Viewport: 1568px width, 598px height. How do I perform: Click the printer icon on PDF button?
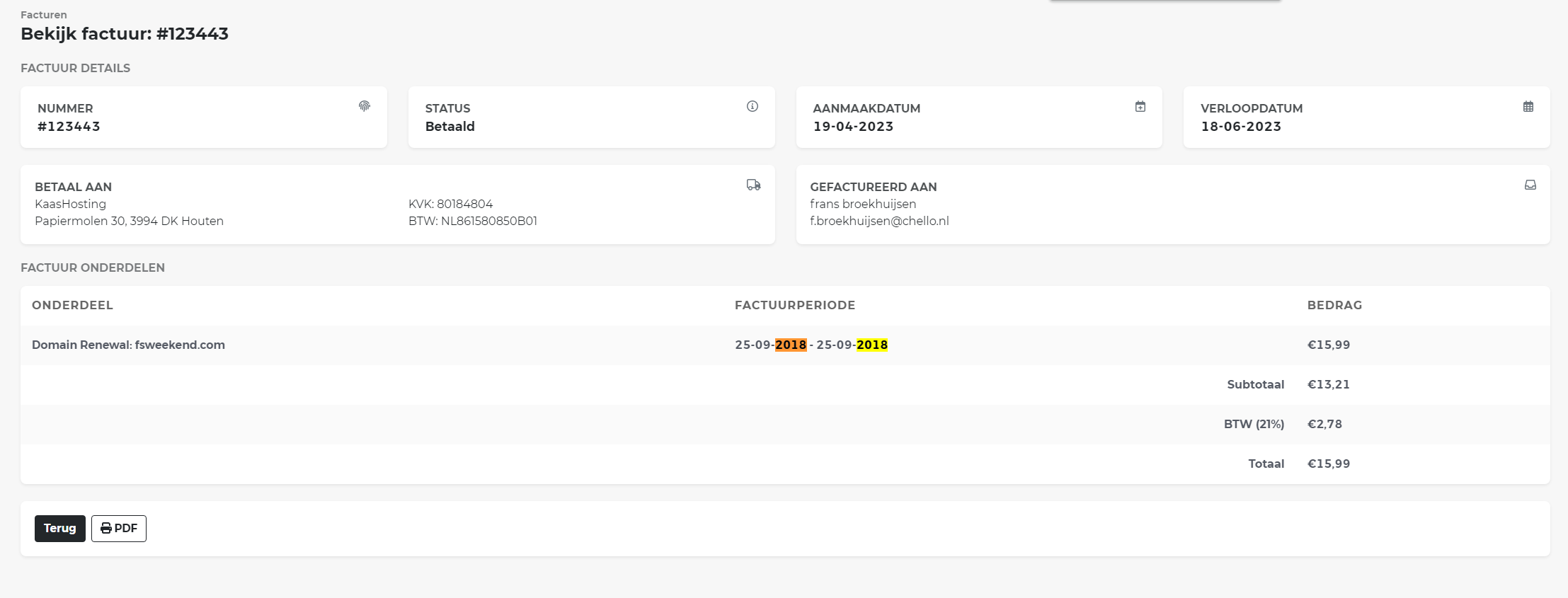106,529
